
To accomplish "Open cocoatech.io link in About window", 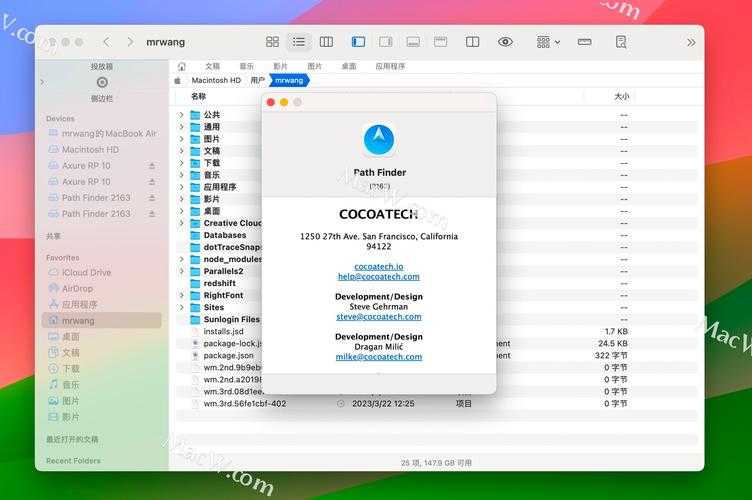I will click(x=379, y=267).
